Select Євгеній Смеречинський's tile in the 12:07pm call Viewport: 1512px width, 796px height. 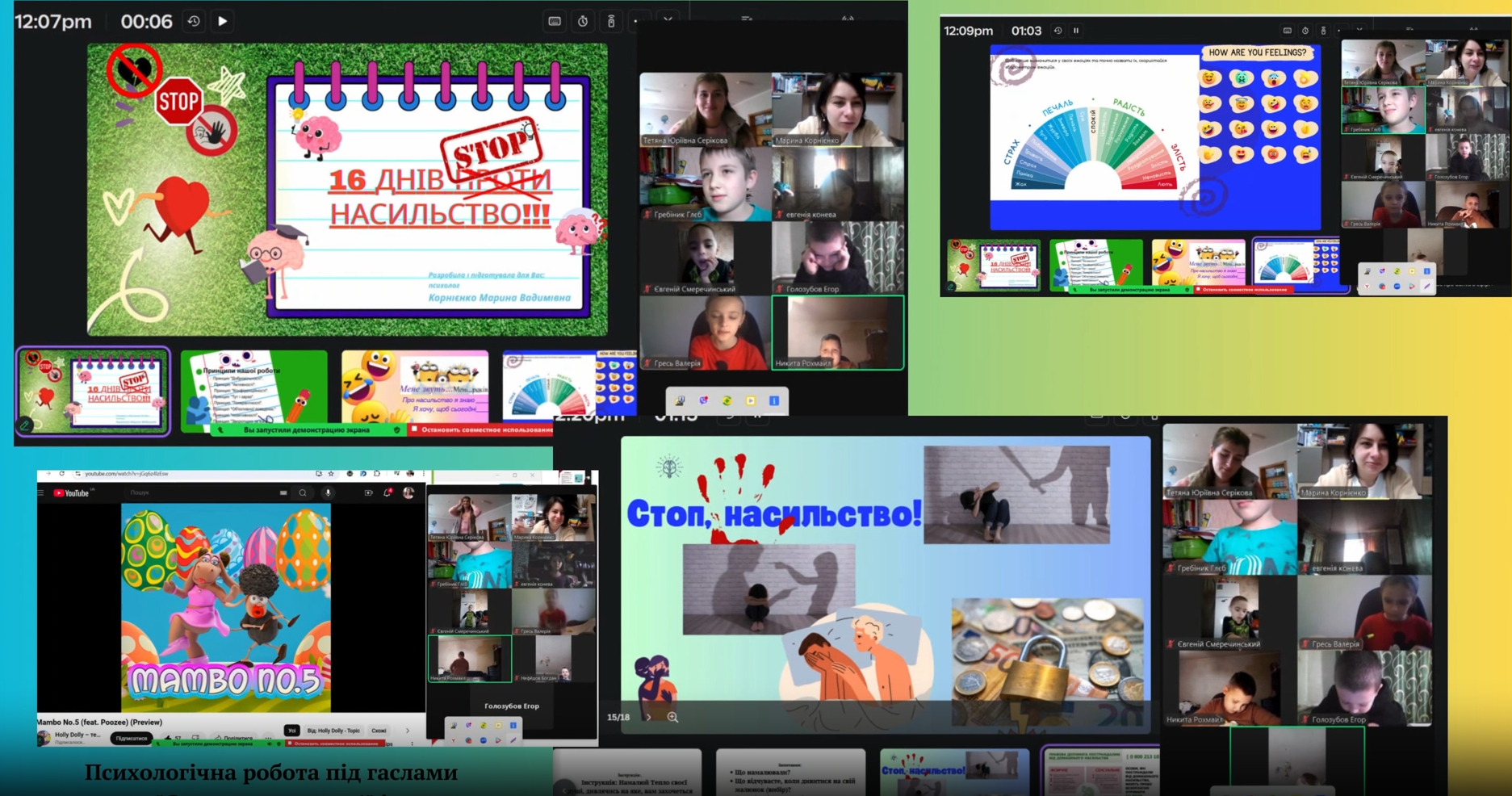pos(706,258)
